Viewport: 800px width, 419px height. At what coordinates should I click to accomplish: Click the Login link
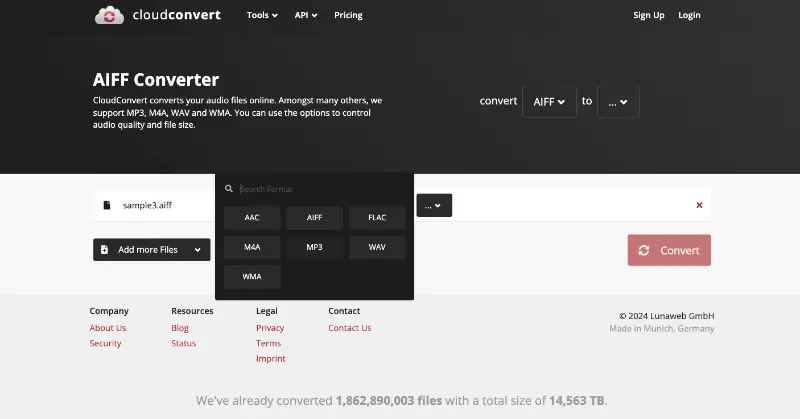pyautogui.click(x=689, y=15)
